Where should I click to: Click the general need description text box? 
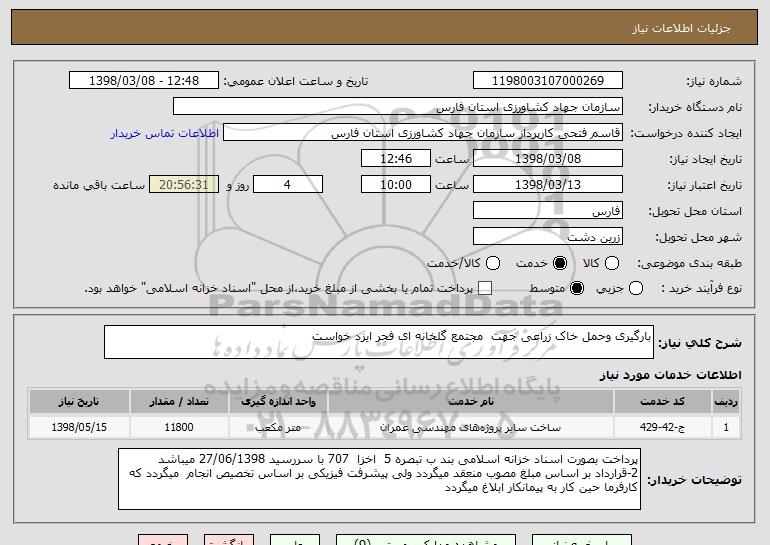click(x=379, y=342)
